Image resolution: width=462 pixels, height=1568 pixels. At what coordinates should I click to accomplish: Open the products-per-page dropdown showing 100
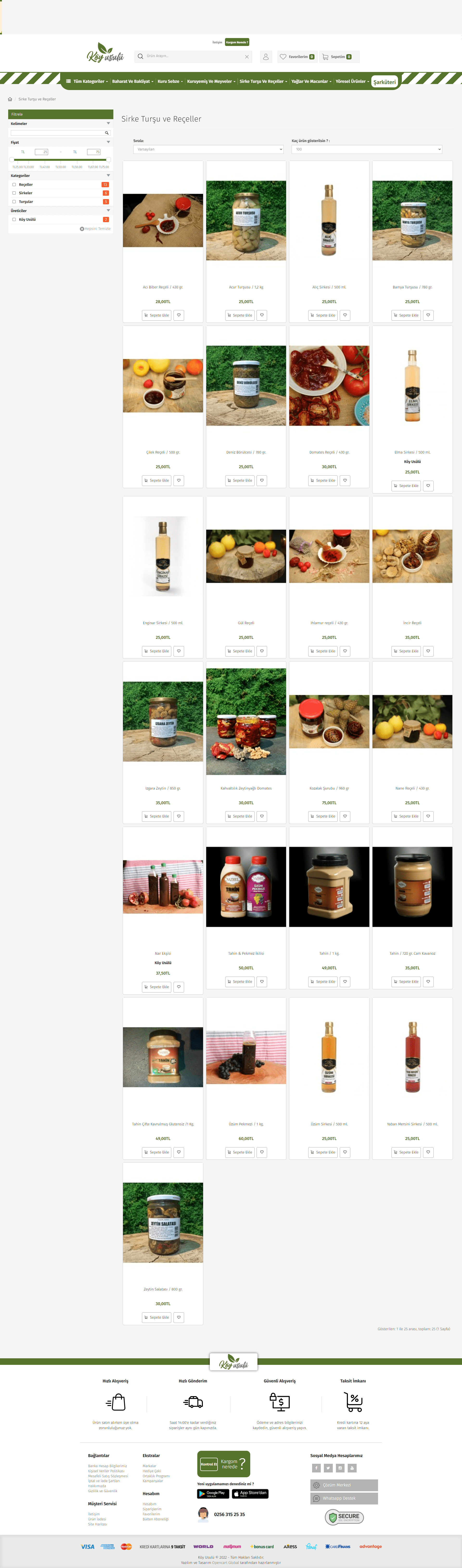click(x=366, y=149)
